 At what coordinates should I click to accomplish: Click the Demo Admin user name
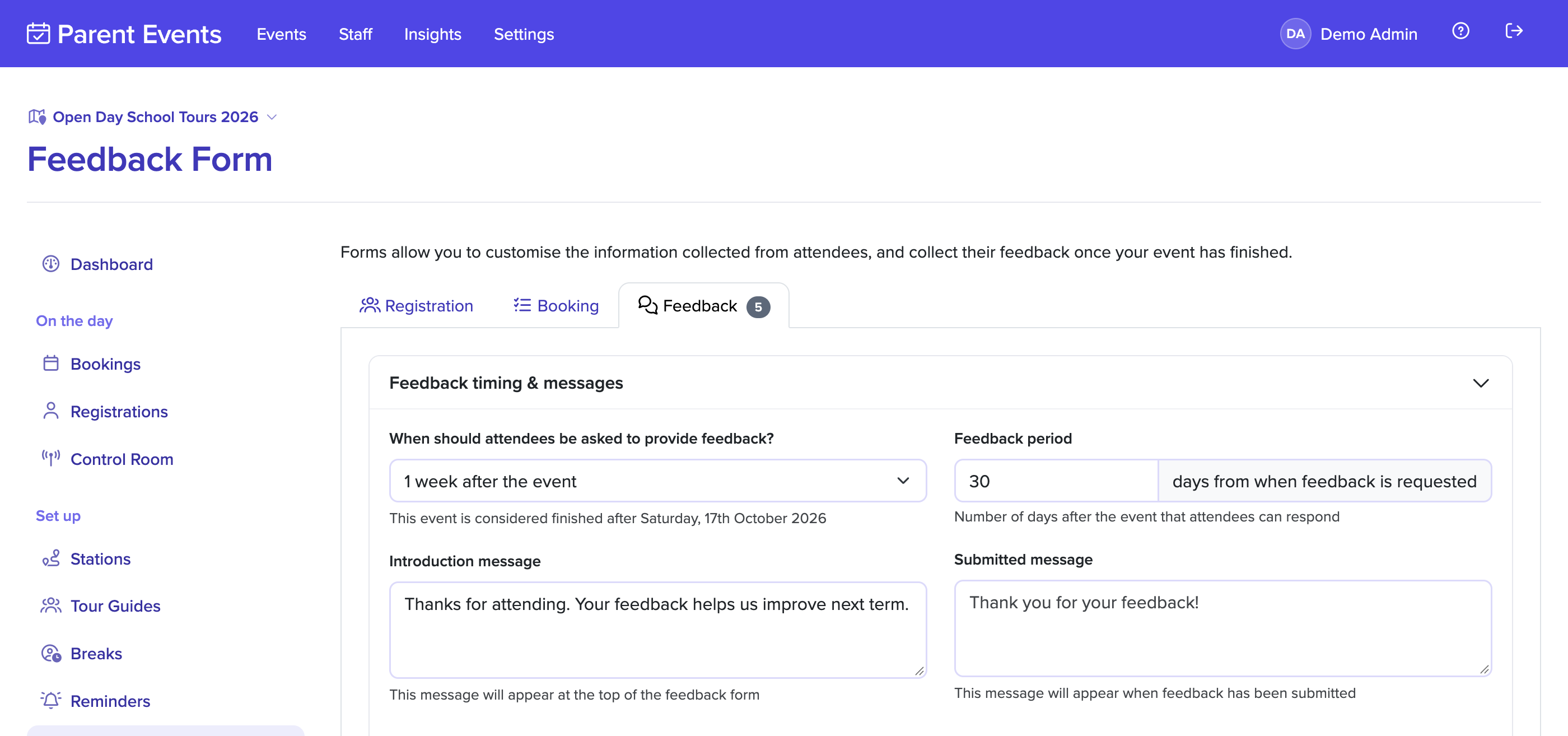pos(1368,34)
